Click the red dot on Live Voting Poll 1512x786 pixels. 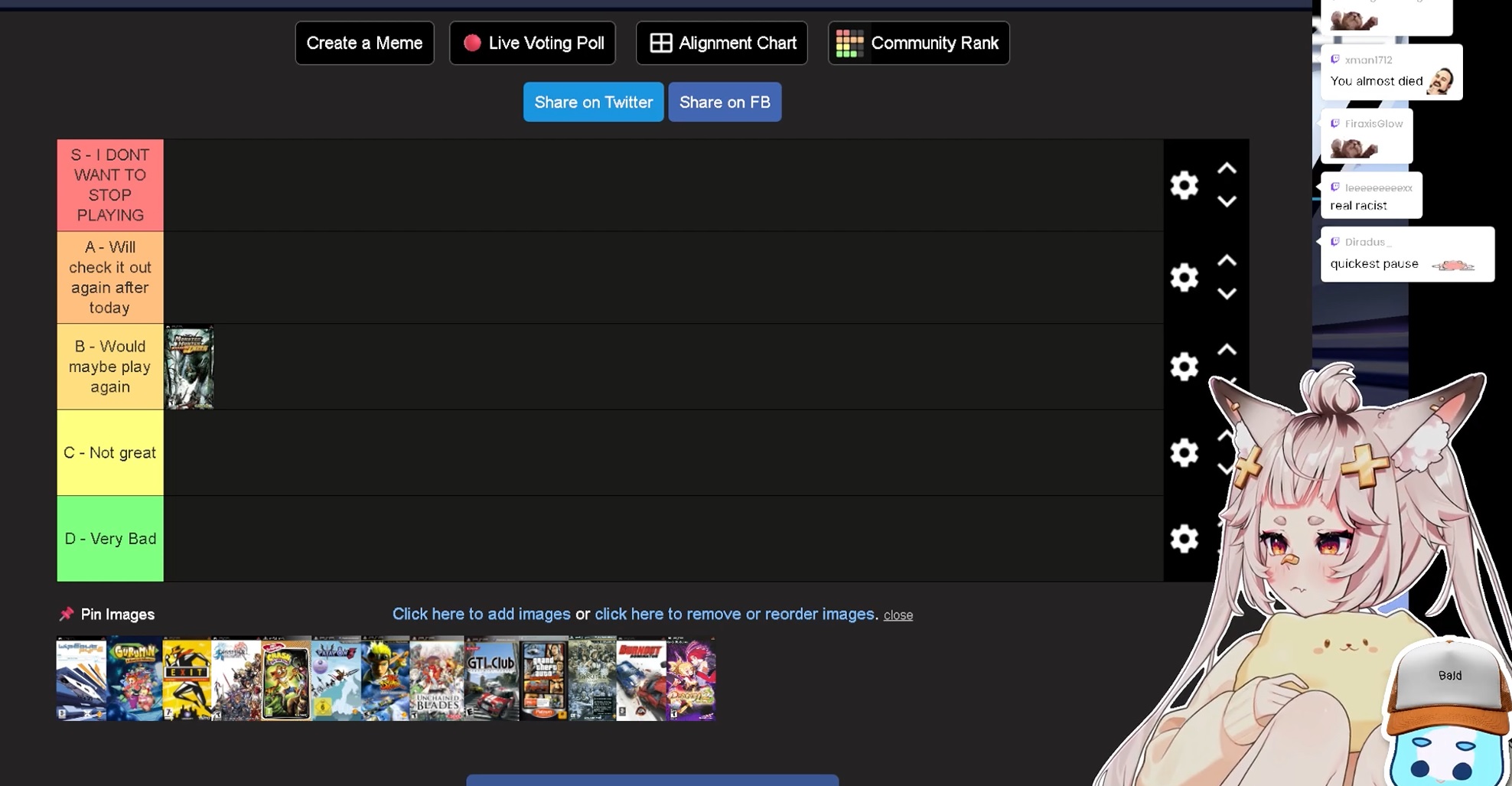pyautogui.click(x=472, y=43)
